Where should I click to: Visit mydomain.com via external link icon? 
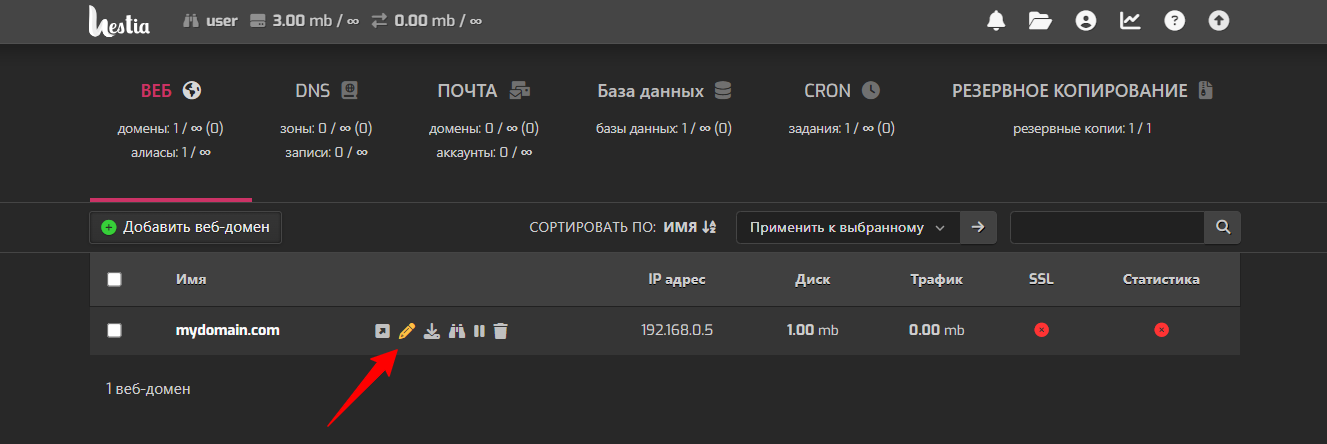tap(381, 331)
